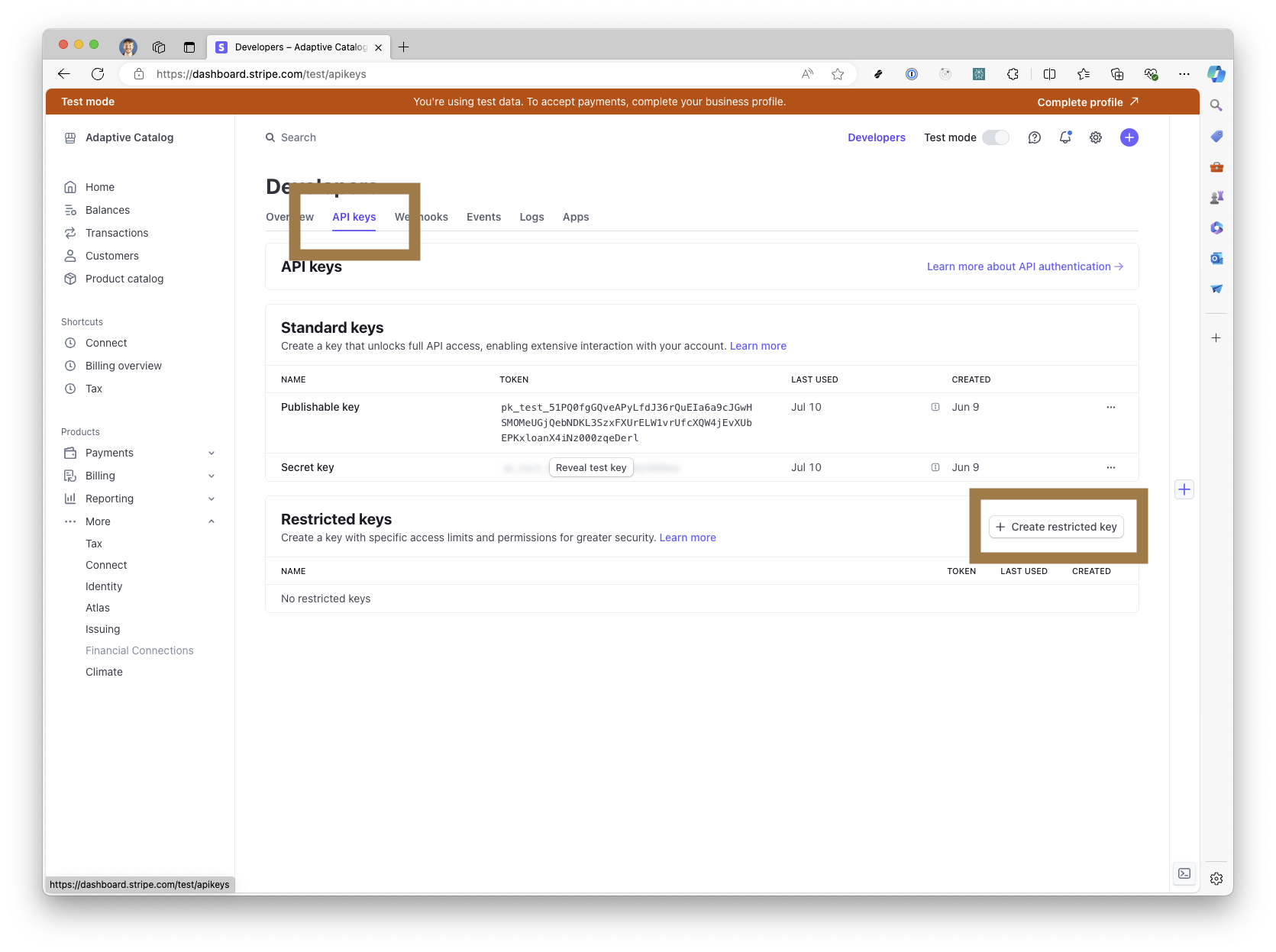Image resolution: width=1276 pixels, height=952 pixels.
Task: Open the notifications bell
Action: (x=1065, y=137)
